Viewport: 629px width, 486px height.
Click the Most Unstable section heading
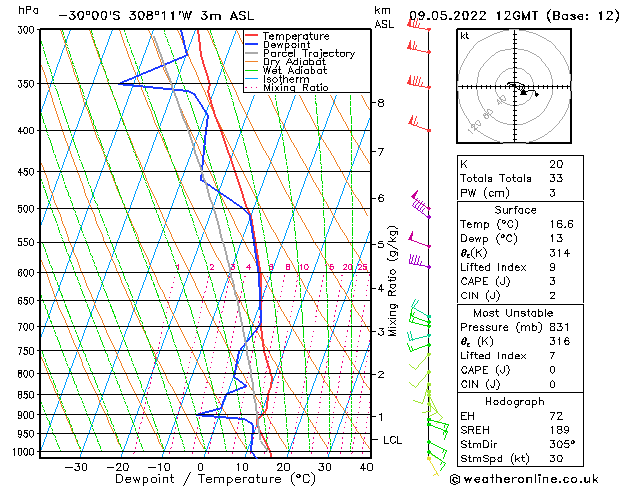pyautogui.click(x=513, y=313)
